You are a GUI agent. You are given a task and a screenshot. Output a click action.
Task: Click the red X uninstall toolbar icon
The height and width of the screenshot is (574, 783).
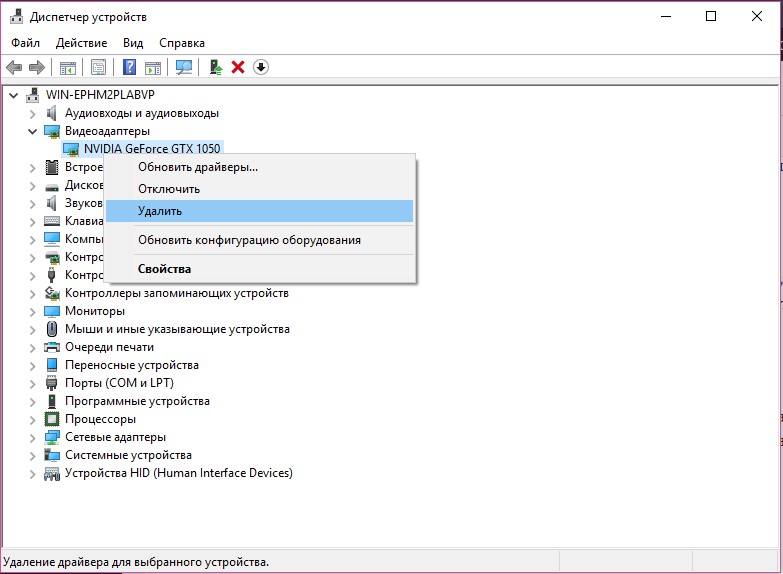tap(238, 67)
